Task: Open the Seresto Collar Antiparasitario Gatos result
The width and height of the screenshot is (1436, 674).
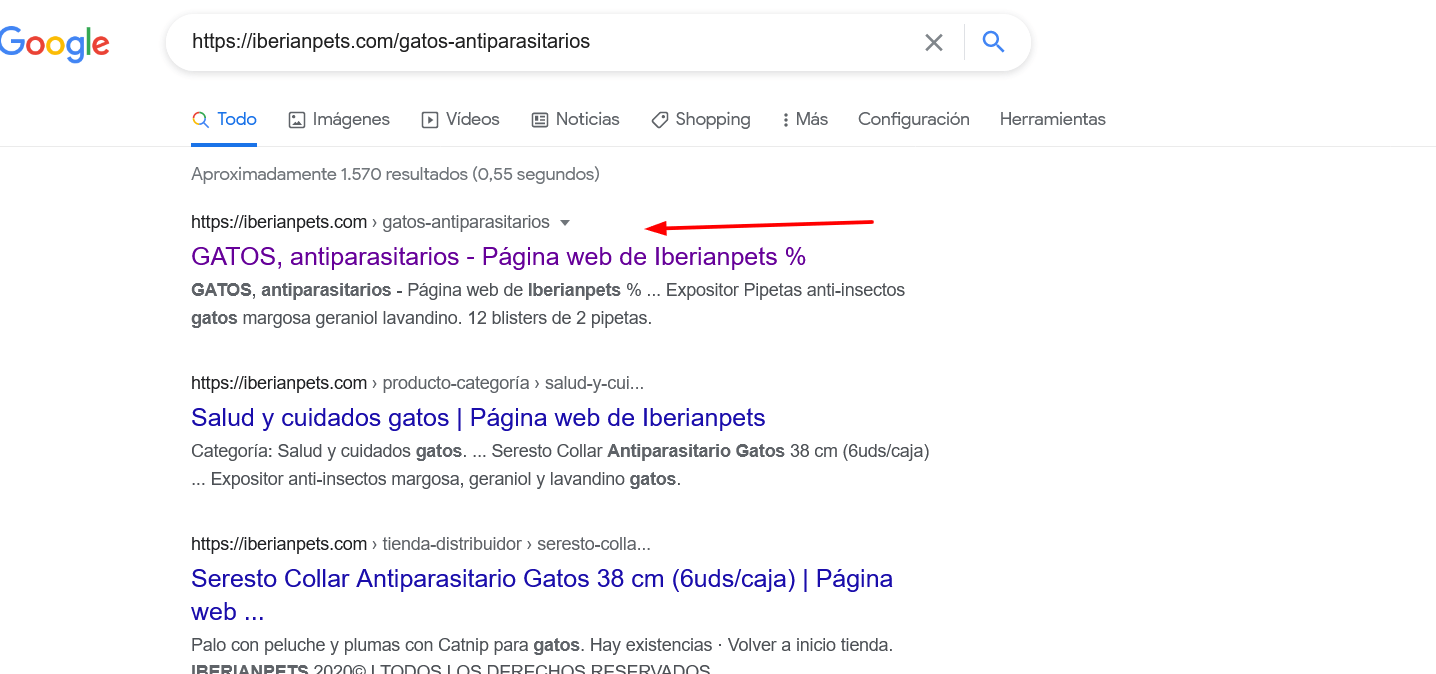Action: (542, 595)
